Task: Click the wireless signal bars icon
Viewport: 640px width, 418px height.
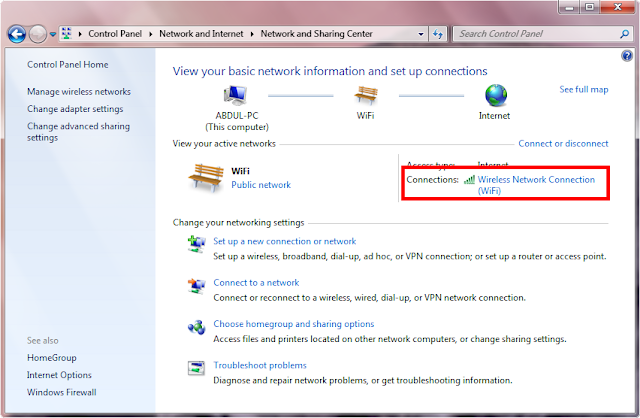Action: 469,179
